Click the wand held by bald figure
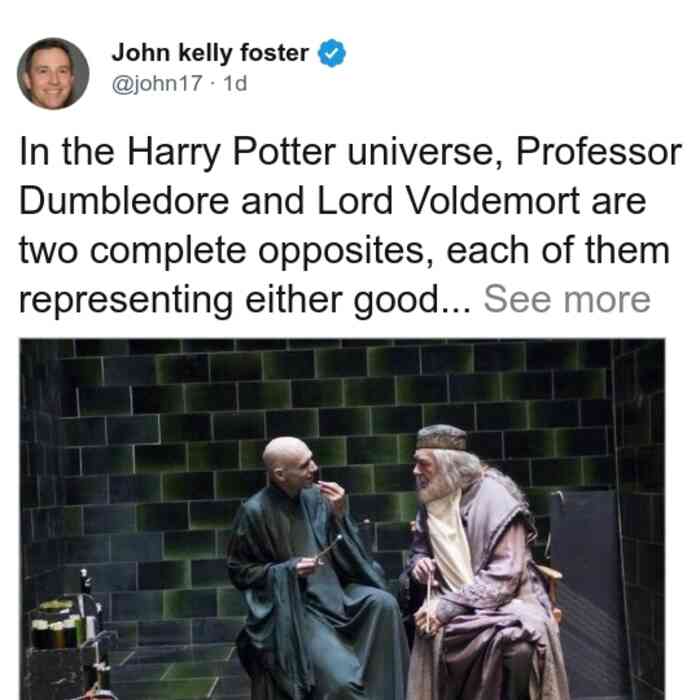The image size is (700, 700). (x=329, y=549)
